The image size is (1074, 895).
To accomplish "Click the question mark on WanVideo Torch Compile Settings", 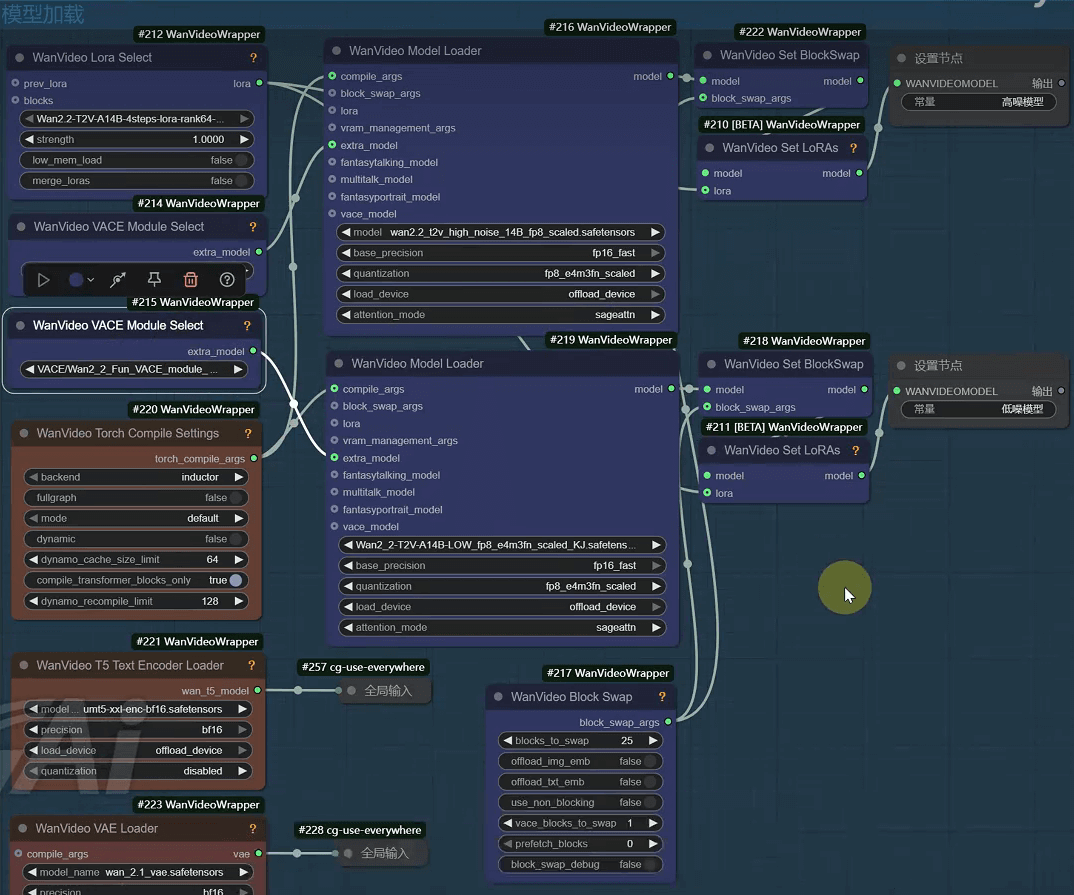I will (248, 433).
